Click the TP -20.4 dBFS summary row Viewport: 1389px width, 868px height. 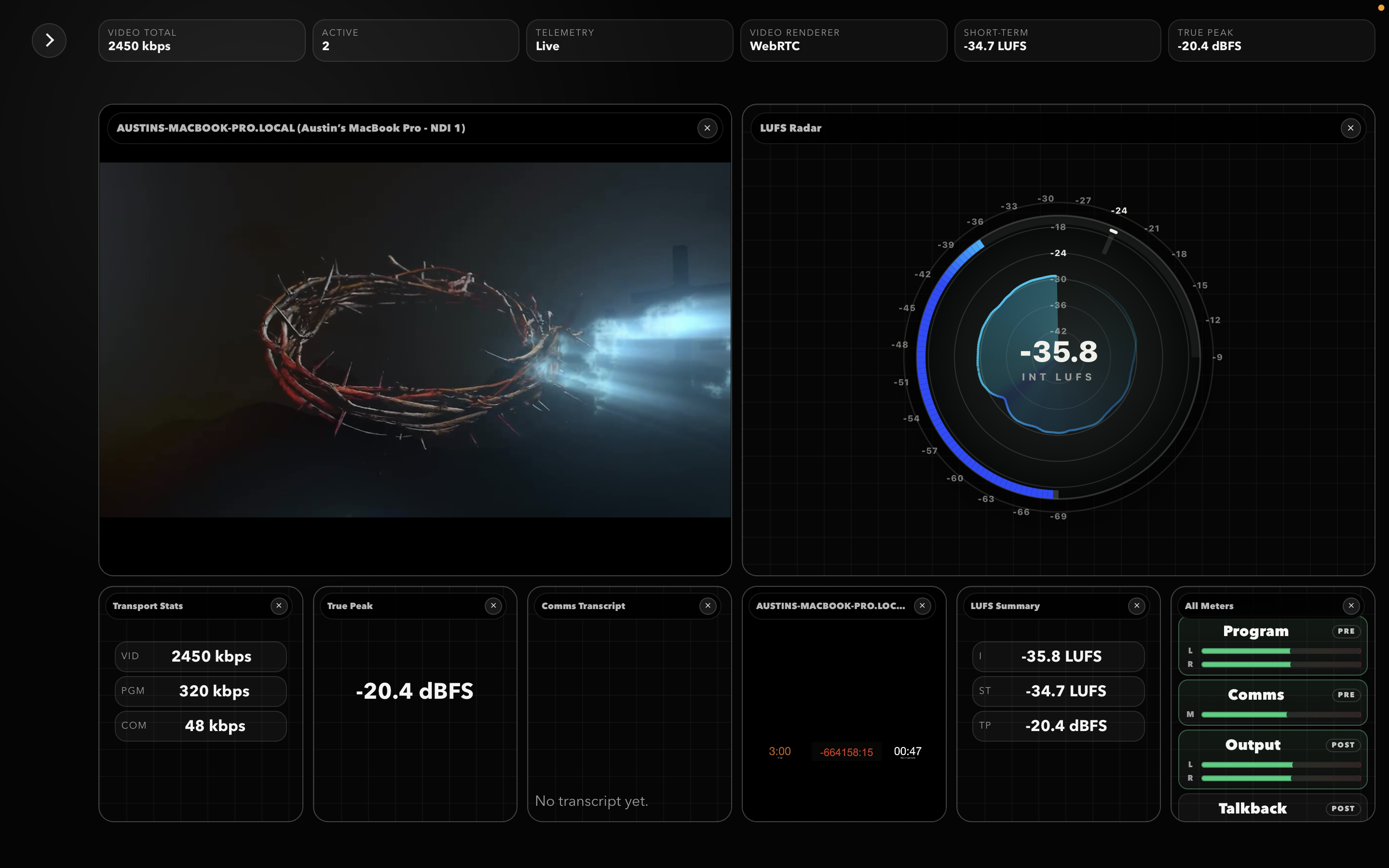pyautogui.click(x=1059, y=726)
